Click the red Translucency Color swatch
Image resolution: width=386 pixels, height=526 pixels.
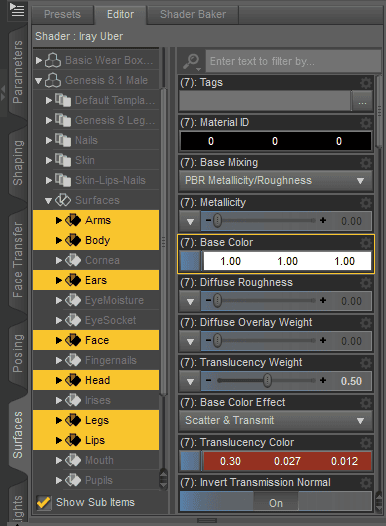(287, 461)
